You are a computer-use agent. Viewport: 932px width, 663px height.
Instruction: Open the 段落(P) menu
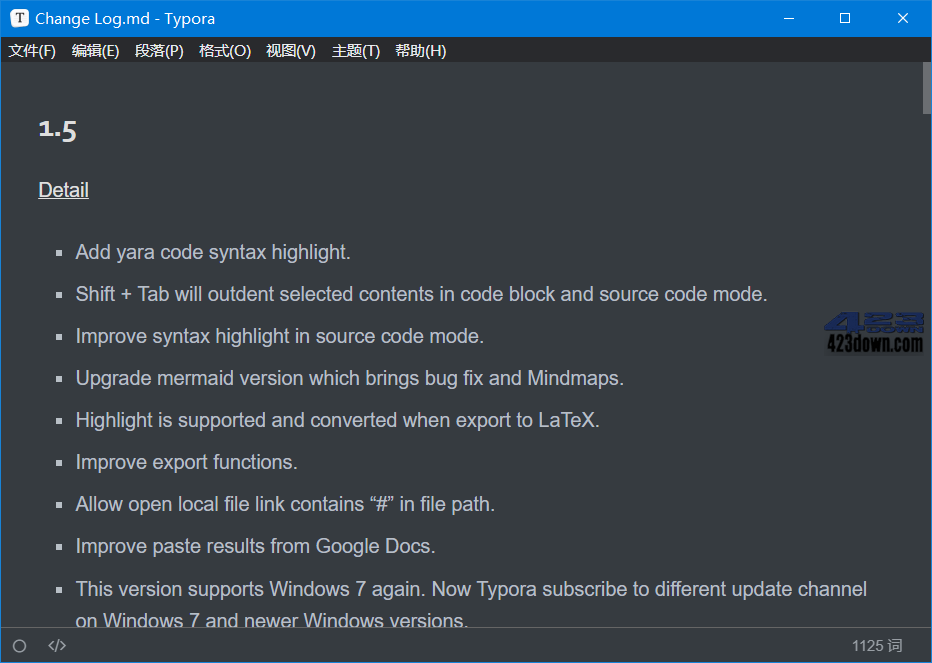click(x=158, y=50)
